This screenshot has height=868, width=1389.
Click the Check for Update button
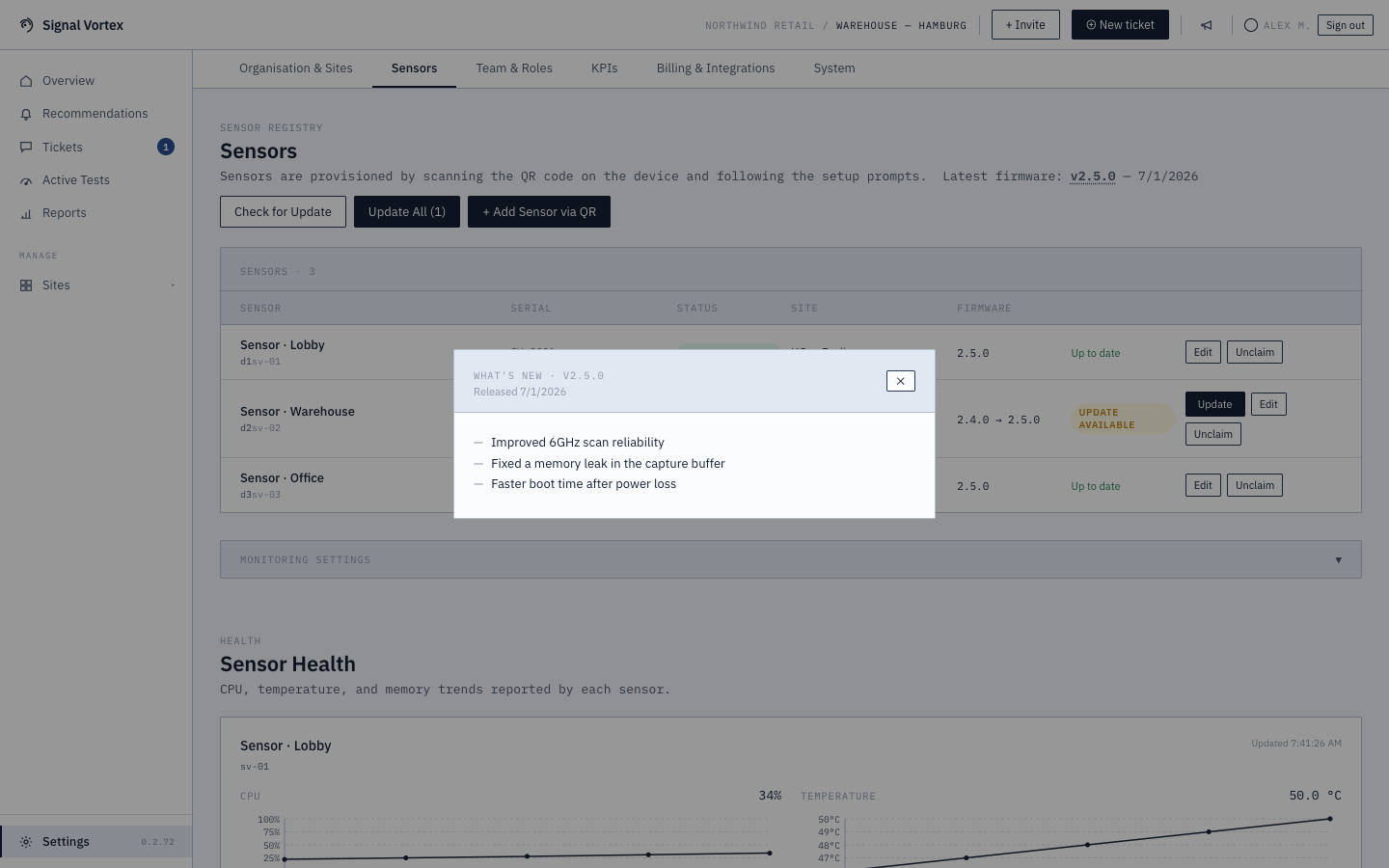click(283, 212)
